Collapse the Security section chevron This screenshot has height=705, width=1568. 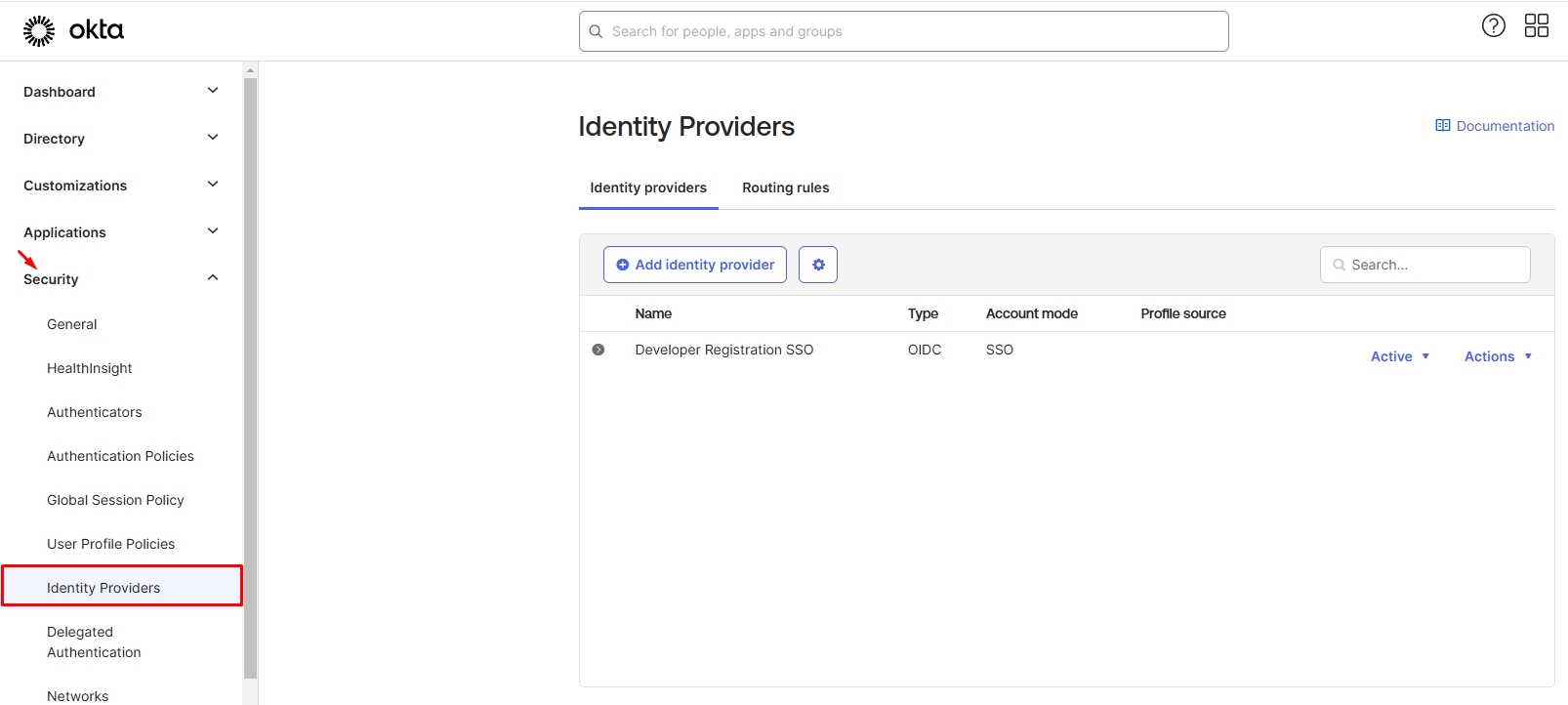click(x=213, y=278)
